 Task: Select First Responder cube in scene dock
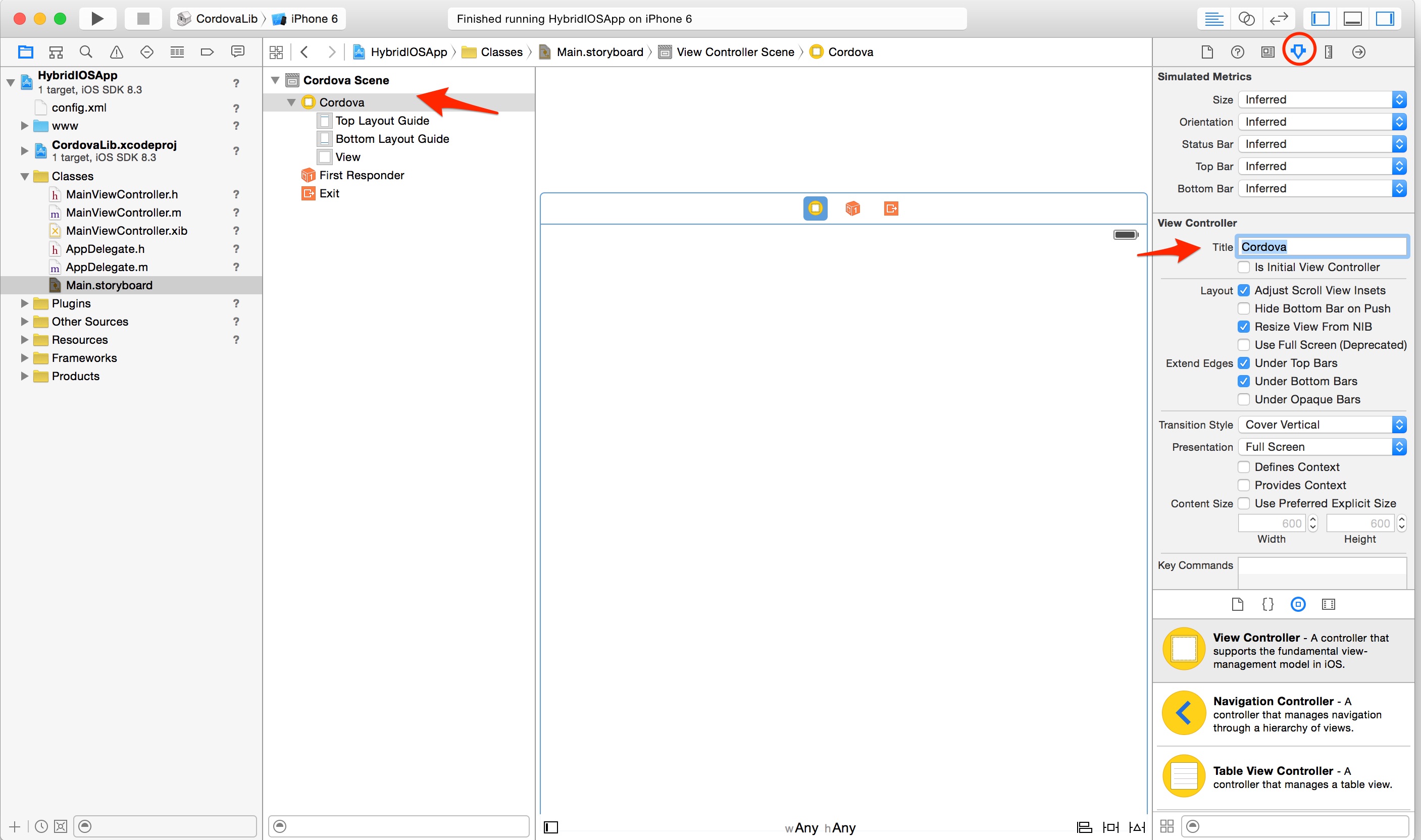[x=852, y=208]
